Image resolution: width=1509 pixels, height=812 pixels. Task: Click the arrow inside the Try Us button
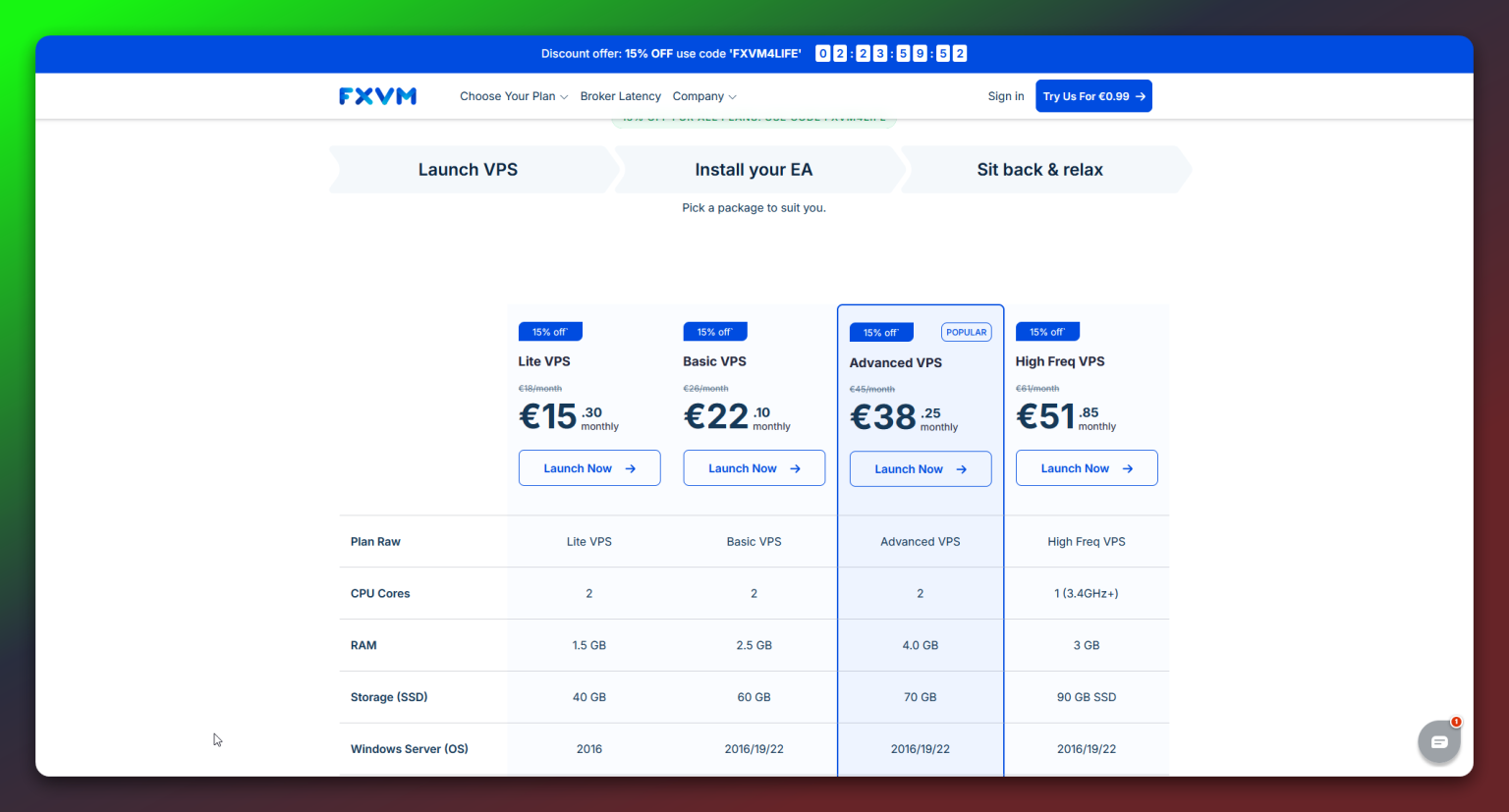1140,95
